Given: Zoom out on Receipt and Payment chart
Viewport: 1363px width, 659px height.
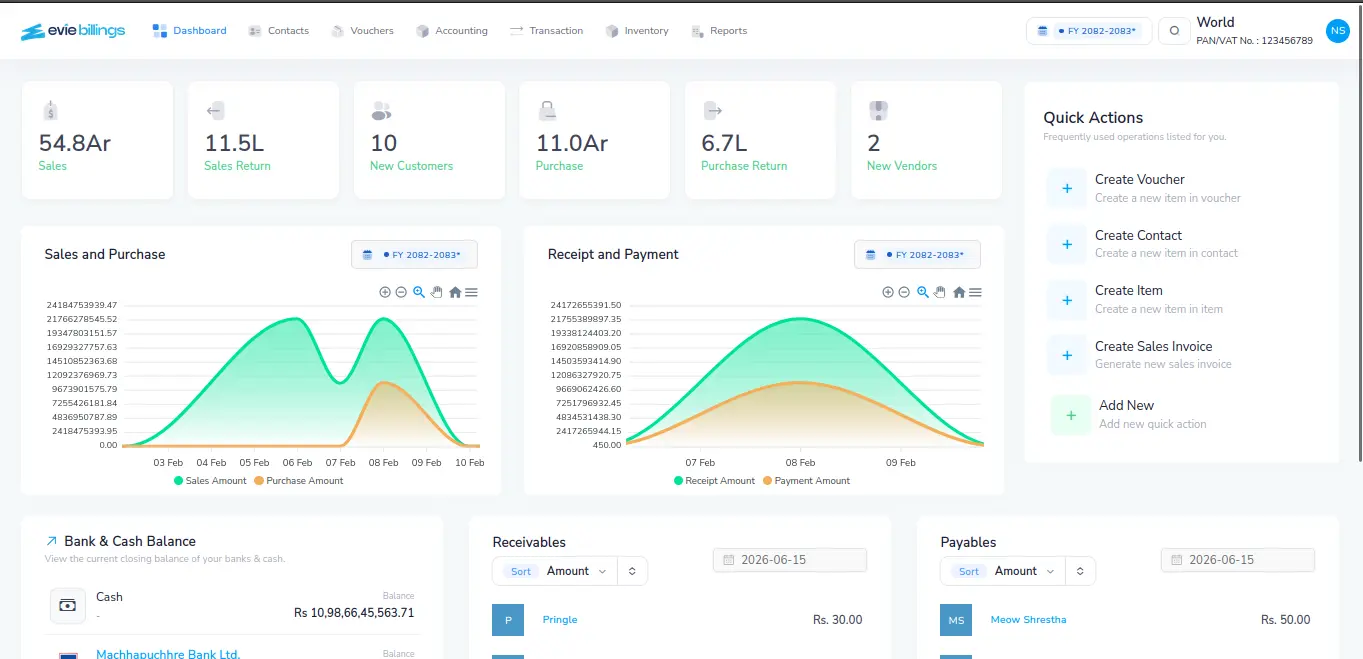Looking at the screenshot, I should [x=904, y=292].
